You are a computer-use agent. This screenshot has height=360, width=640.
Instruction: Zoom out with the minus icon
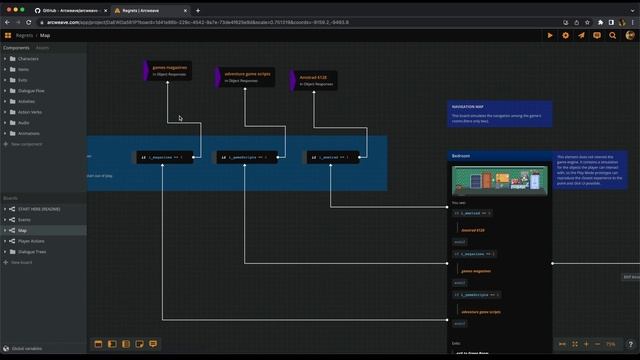[598, 344]
